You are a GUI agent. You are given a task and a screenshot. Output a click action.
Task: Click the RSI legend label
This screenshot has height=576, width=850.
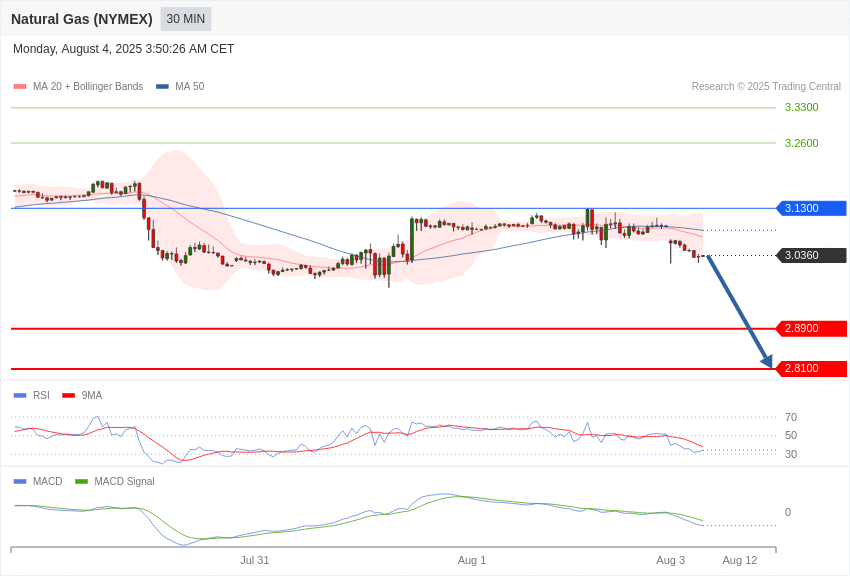pos(41,396)
